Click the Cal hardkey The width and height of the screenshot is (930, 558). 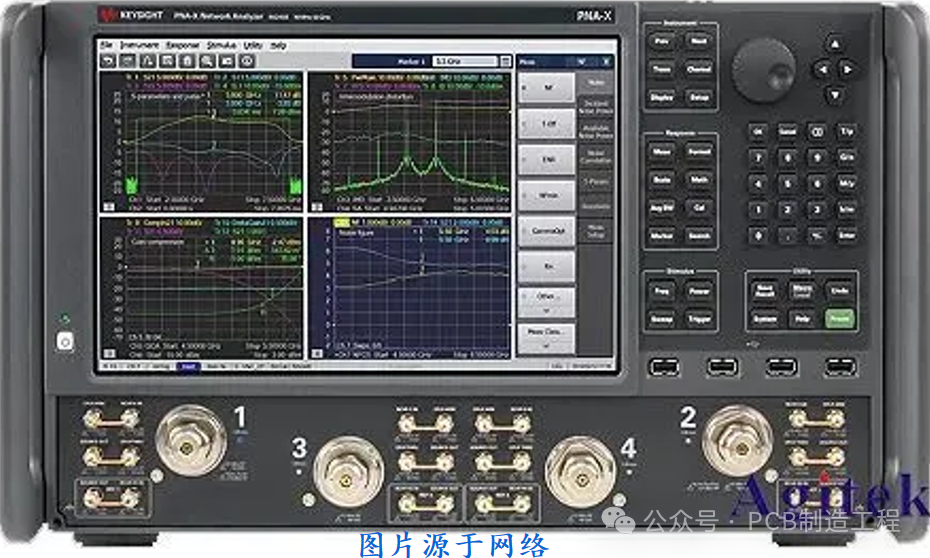pyautogui.click(x=699, y=208)
